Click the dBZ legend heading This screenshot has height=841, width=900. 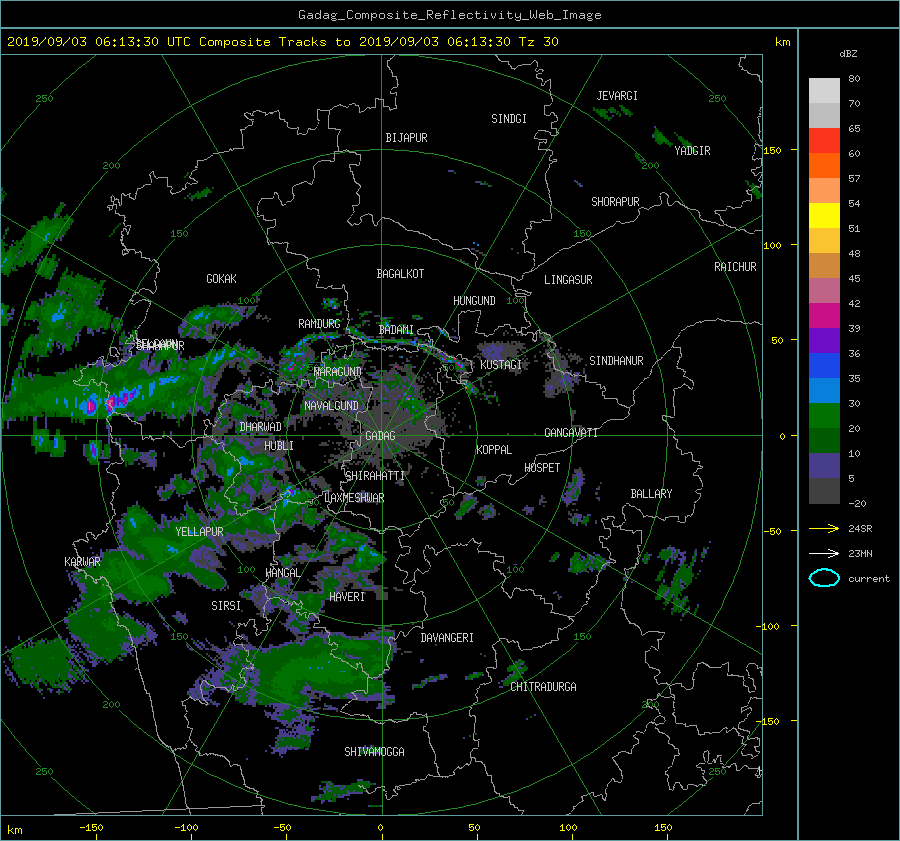[x=848, y=54]
